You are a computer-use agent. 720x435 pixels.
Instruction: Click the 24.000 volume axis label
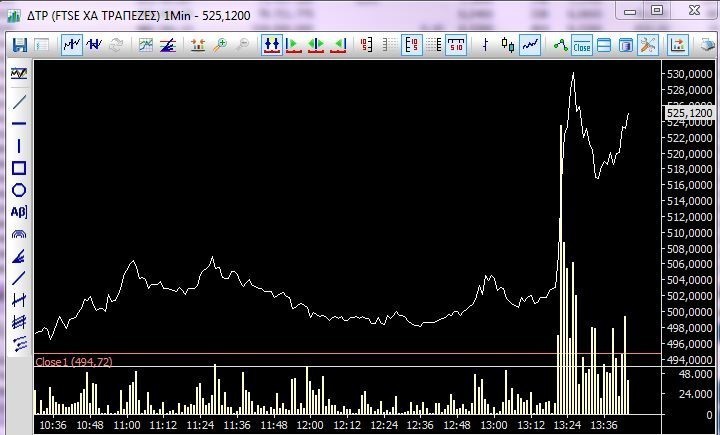pyautogui.click(x=695, y=394)
